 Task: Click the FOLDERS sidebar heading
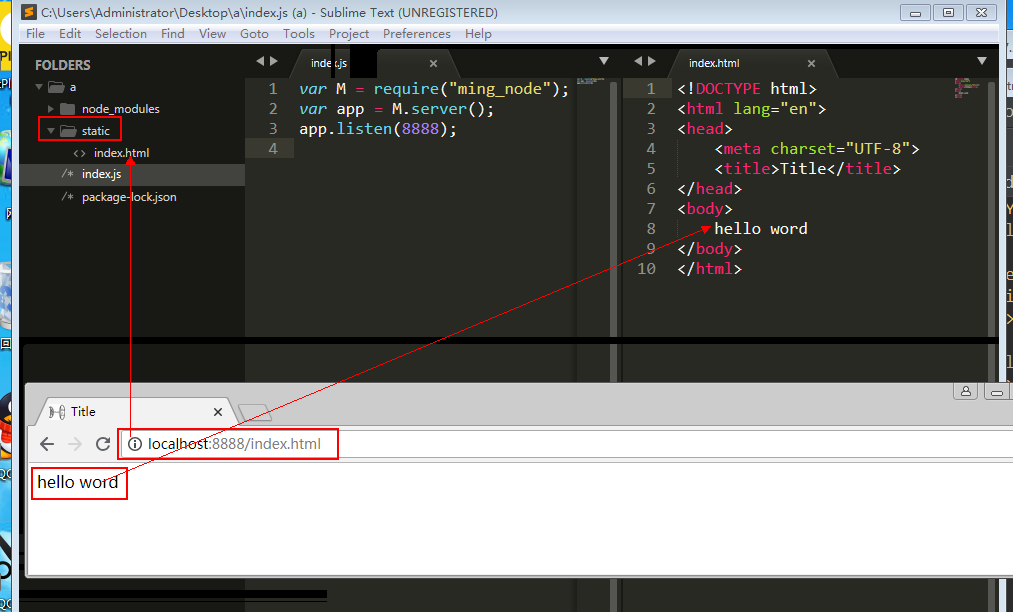(x=63, y=65)
